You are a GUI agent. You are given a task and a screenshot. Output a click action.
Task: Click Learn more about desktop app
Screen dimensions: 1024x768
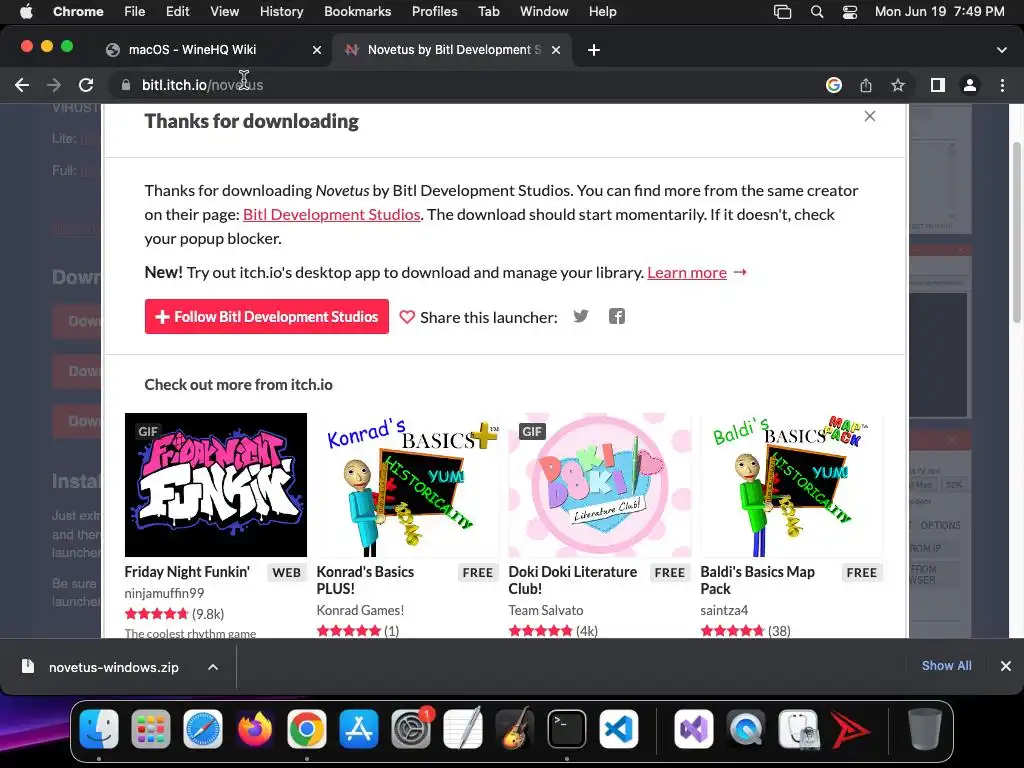tap(687, 273)
